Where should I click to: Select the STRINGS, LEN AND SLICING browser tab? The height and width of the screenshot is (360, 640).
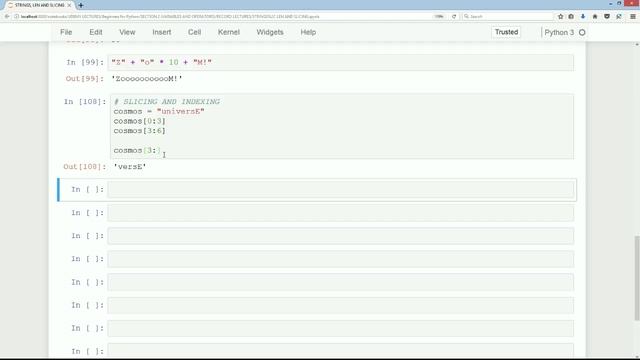coord(39,5)
